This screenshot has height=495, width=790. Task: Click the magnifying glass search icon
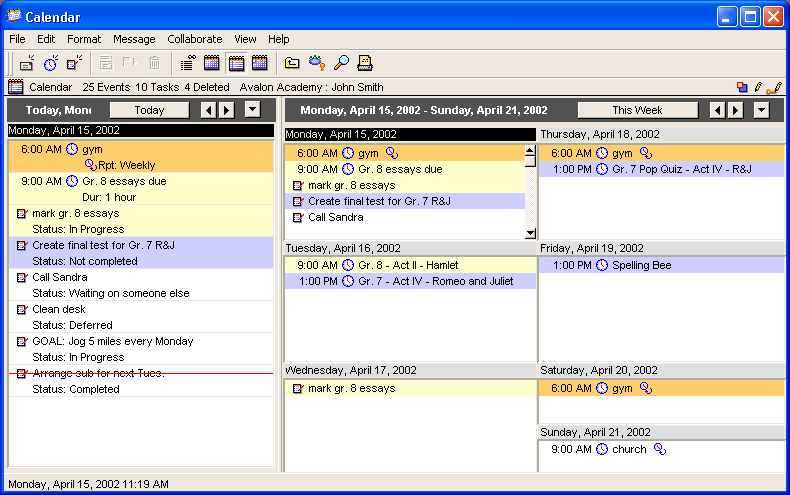[x=341, y=63]
